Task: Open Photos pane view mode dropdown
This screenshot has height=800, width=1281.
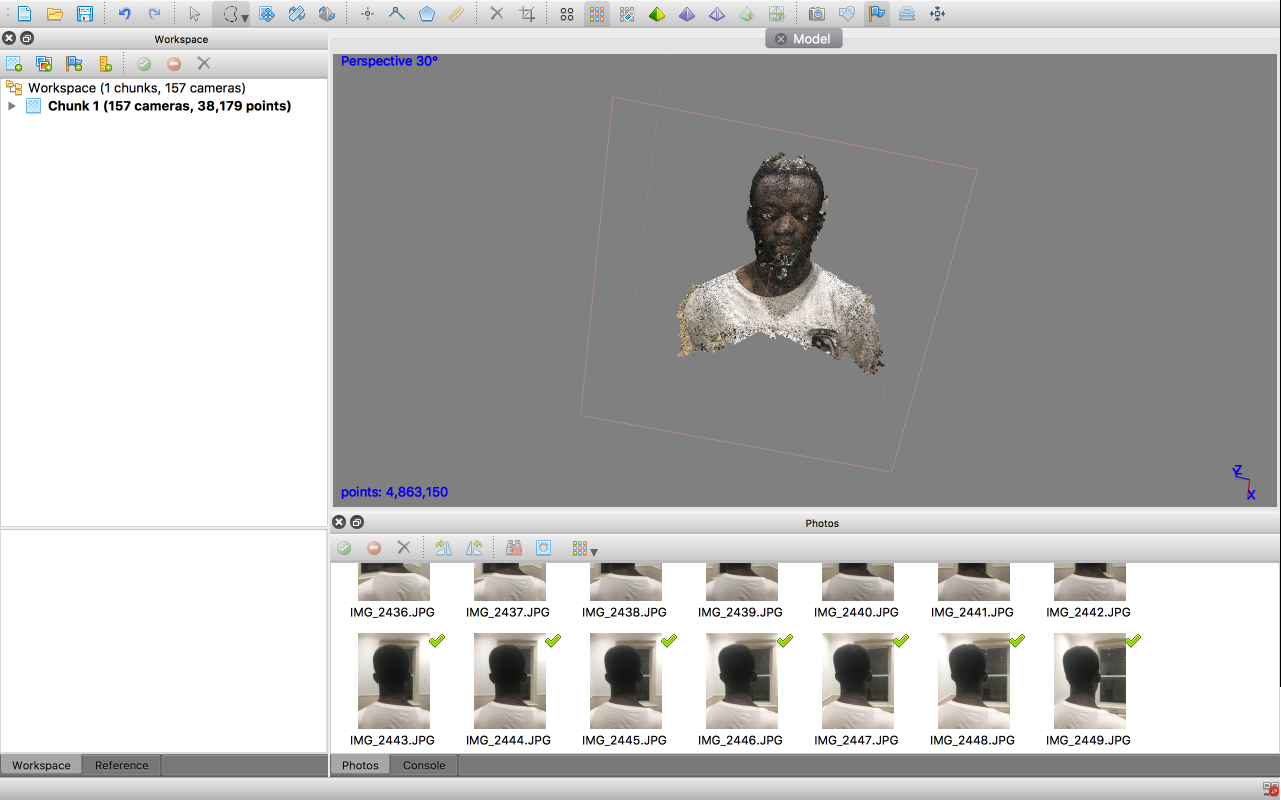Action: tap(585, 549)
